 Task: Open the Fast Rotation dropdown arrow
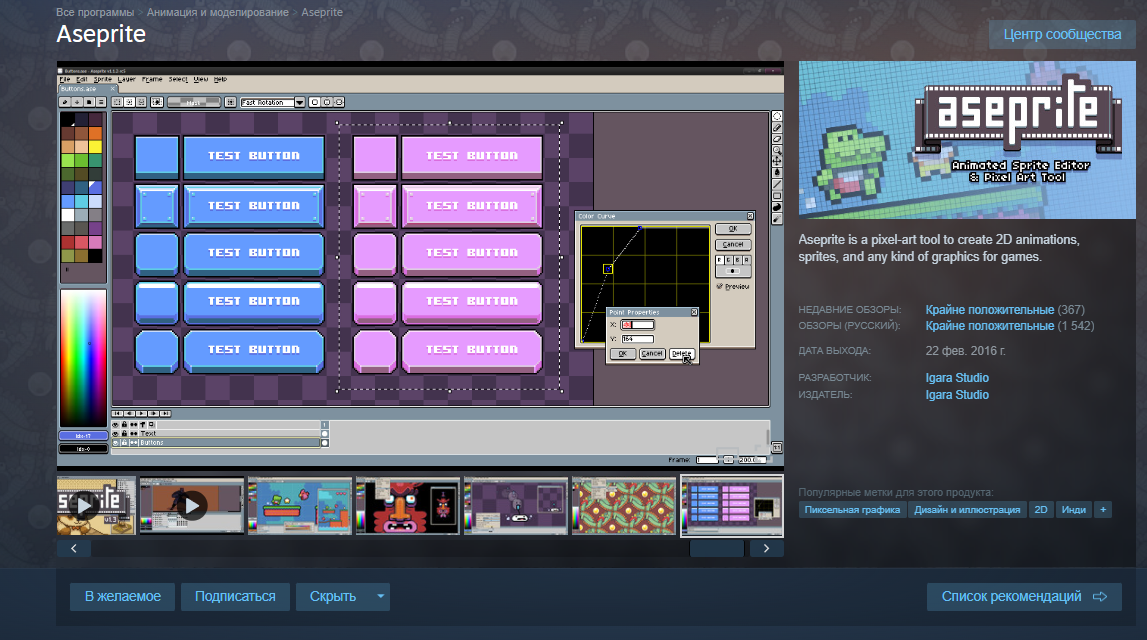click(x=300, y=102)
